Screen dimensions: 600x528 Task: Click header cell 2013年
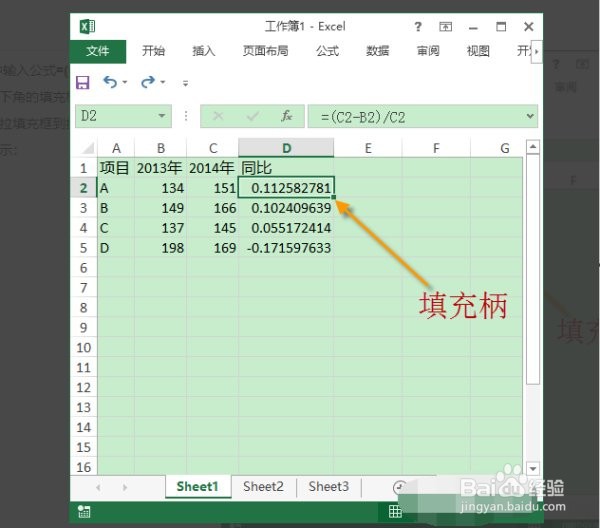click(x=161, y=168)
